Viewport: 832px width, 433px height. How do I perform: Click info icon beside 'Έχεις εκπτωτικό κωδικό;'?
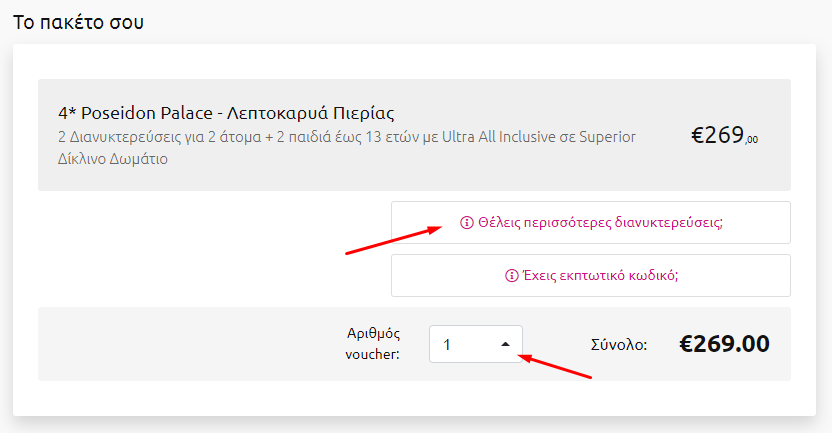click(512, 276)
